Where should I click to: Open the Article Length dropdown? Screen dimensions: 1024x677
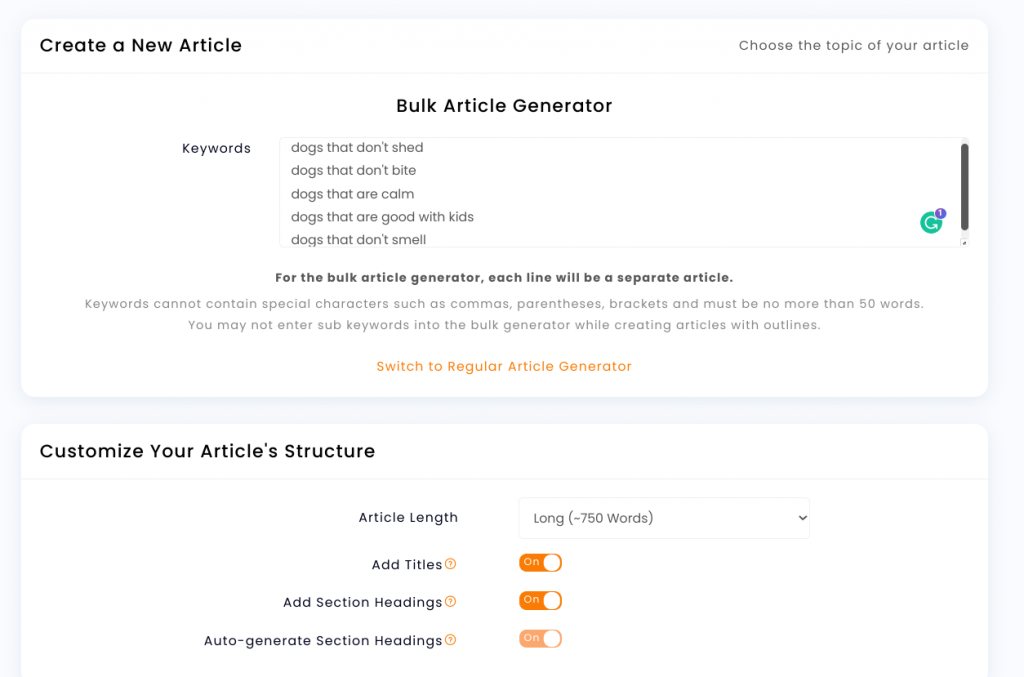tap(664, 518)
